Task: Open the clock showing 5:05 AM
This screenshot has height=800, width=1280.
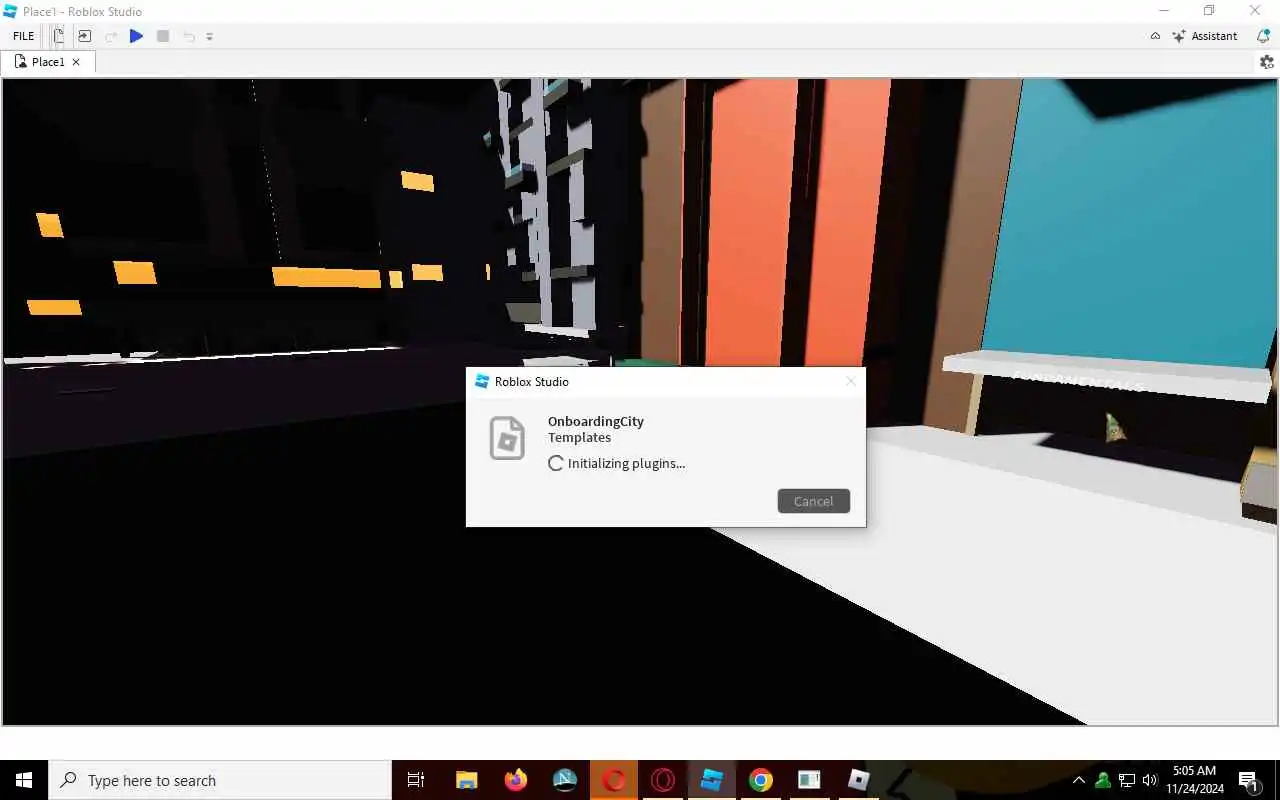Action: [x=1194, y=780]
